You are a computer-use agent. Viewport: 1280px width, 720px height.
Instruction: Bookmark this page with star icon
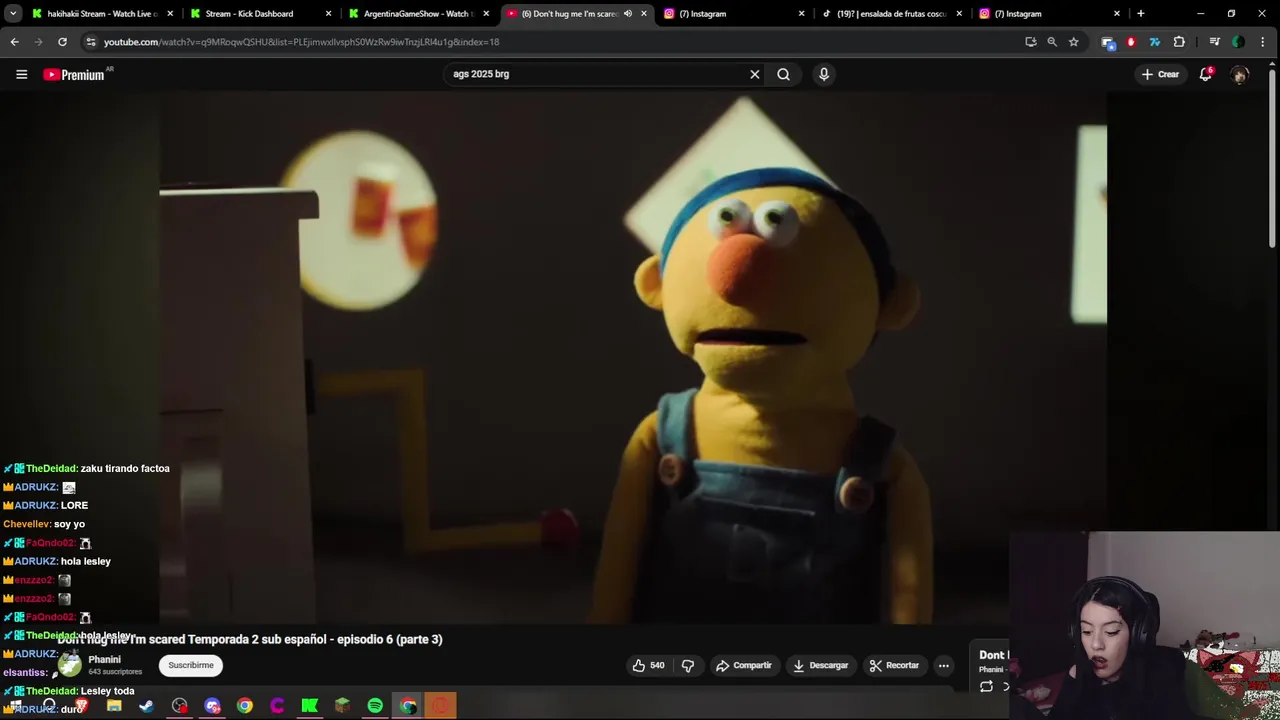1073,42
